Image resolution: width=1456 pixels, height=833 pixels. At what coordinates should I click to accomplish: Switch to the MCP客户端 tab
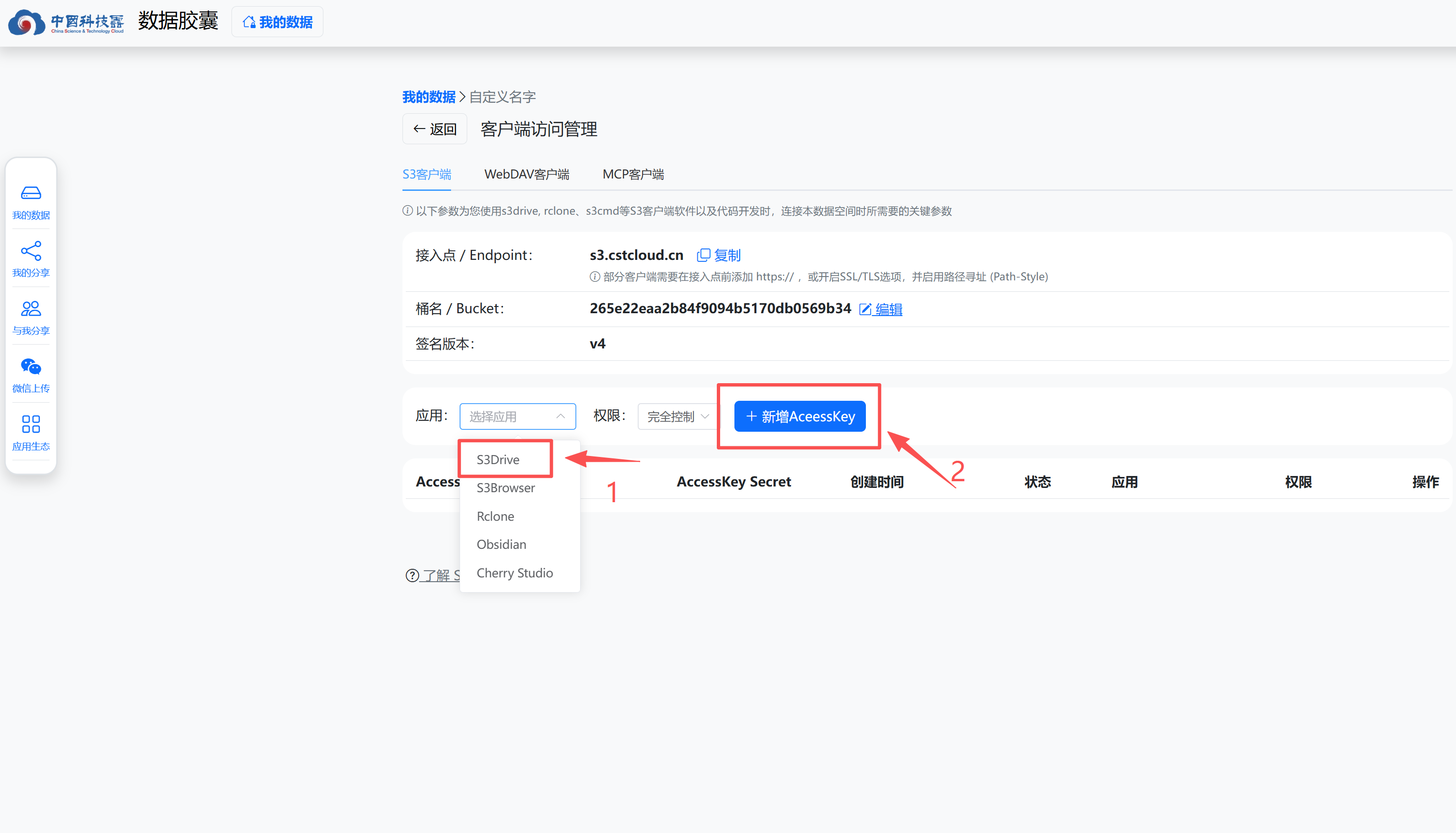[x=633, y=175]
